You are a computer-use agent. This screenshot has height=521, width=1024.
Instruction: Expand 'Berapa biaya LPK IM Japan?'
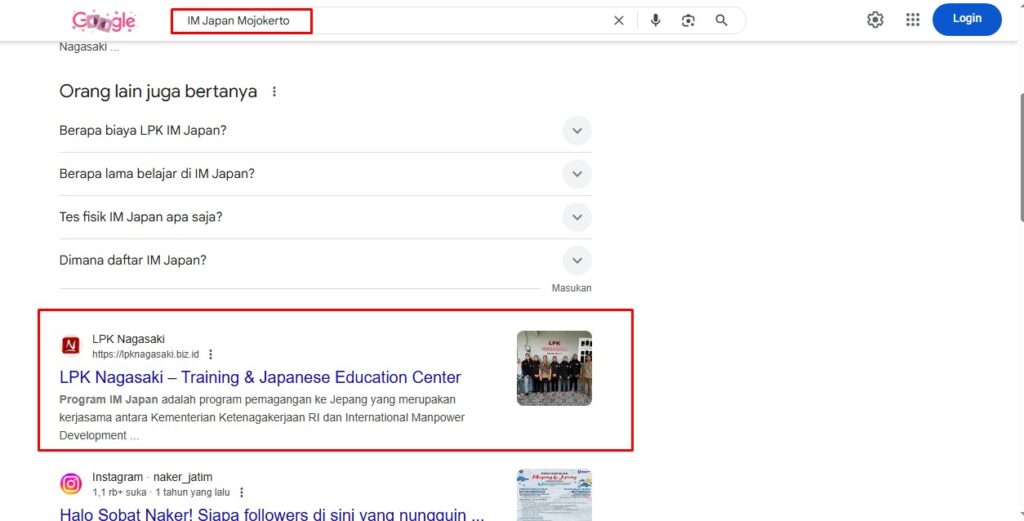click(576, 131)
